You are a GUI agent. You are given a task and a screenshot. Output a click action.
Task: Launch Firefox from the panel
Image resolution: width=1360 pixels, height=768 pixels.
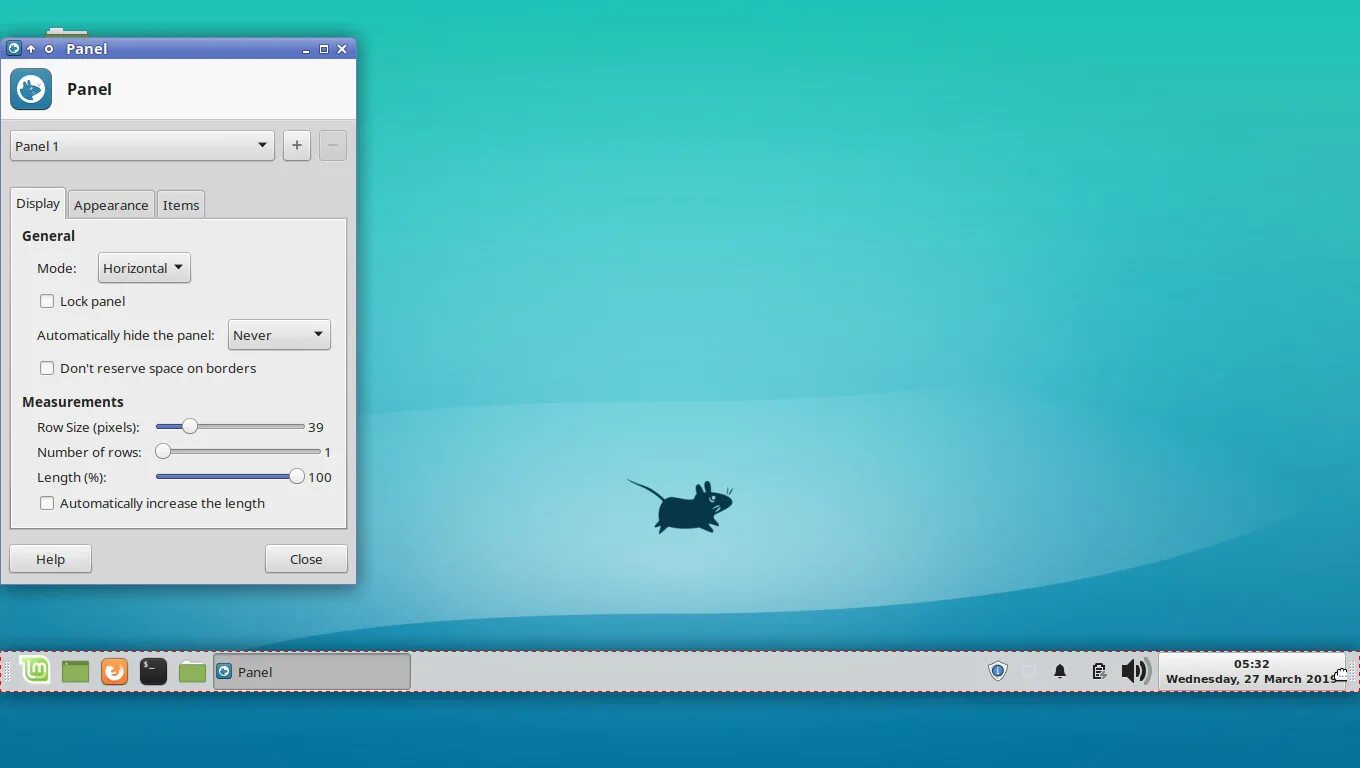pos(114,671)
